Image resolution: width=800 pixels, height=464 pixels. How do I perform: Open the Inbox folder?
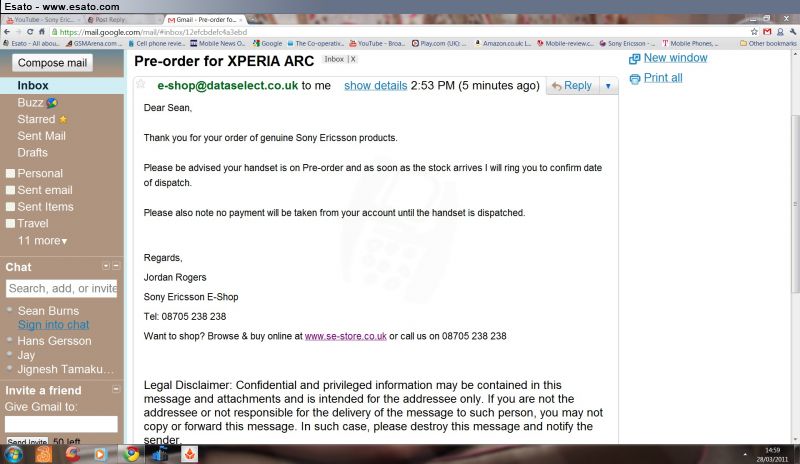pos(33,86)
